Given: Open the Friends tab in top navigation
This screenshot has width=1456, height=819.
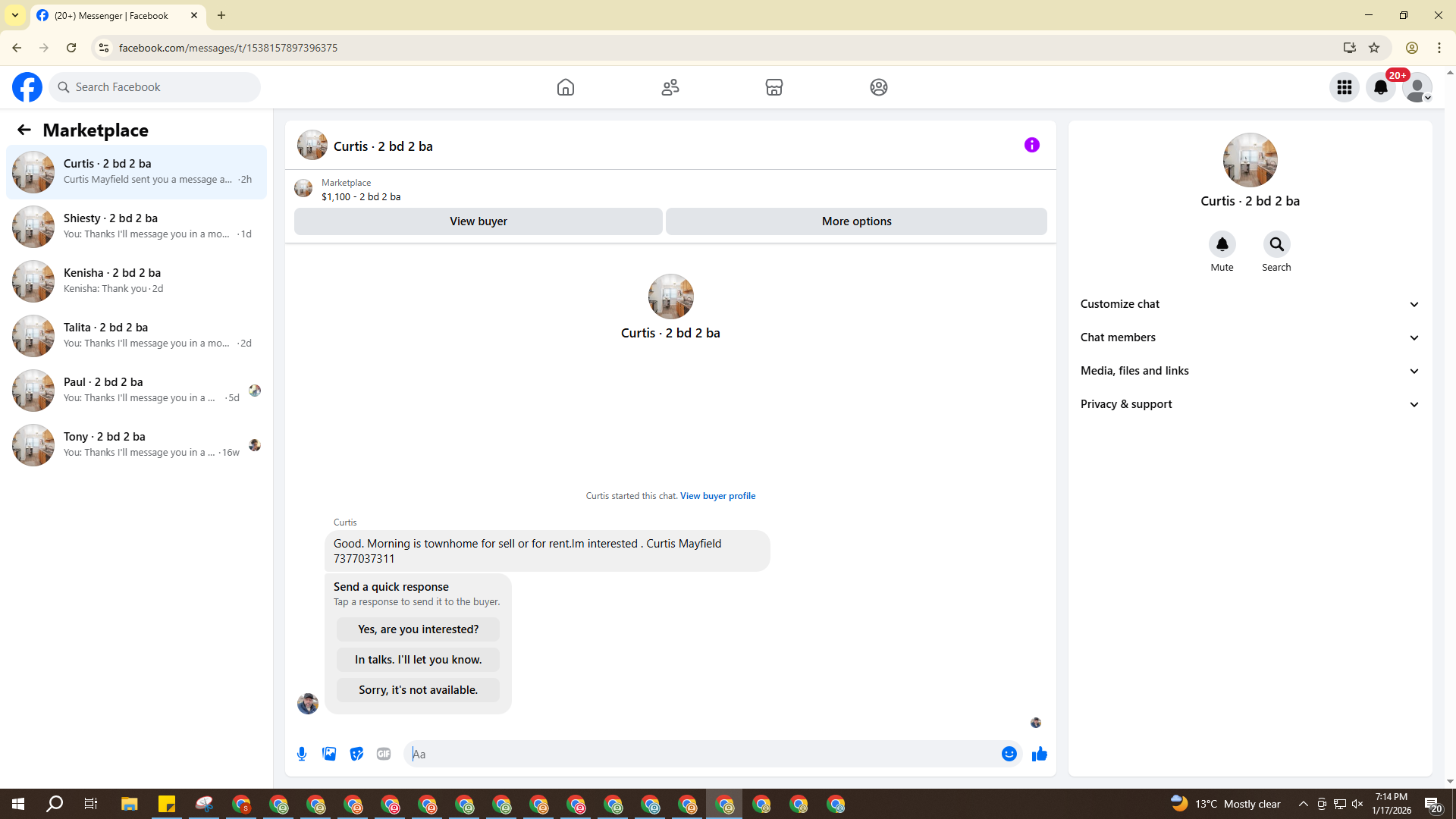Looking at the screenshot, I should [x=670, y=87].
